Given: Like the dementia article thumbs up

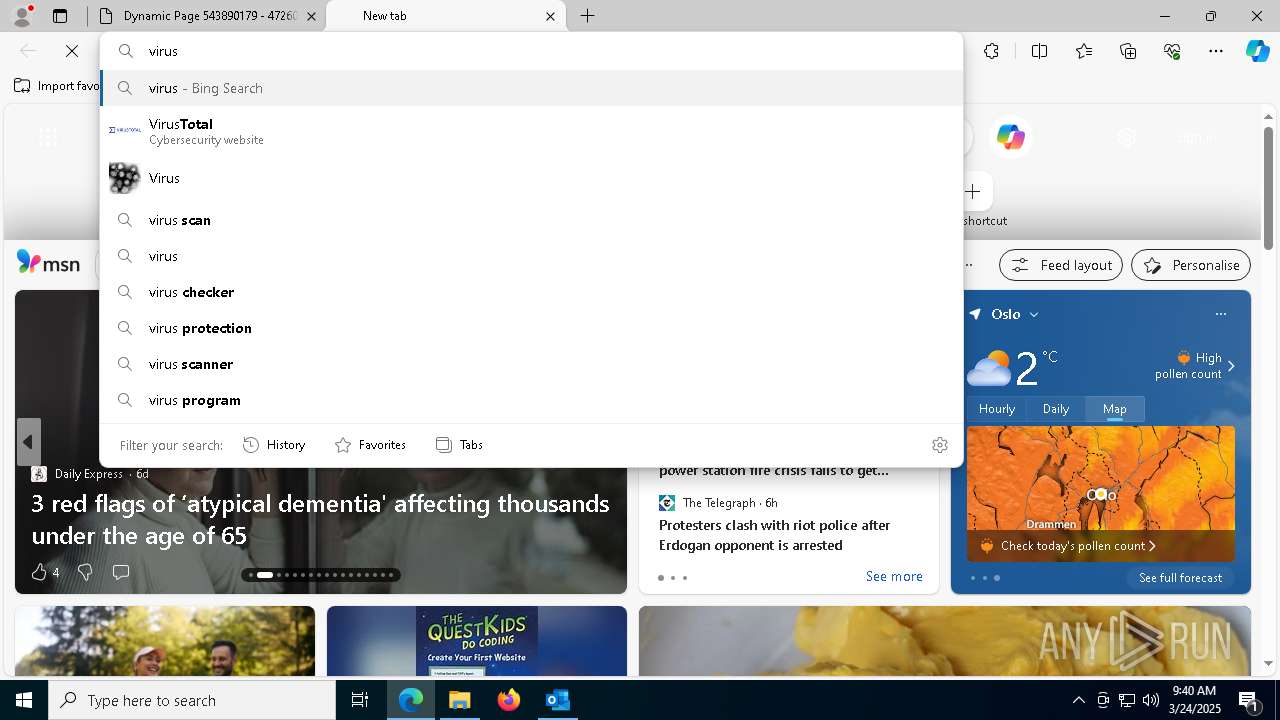Looking at the screenshot, I should click(x=39, y=572).
